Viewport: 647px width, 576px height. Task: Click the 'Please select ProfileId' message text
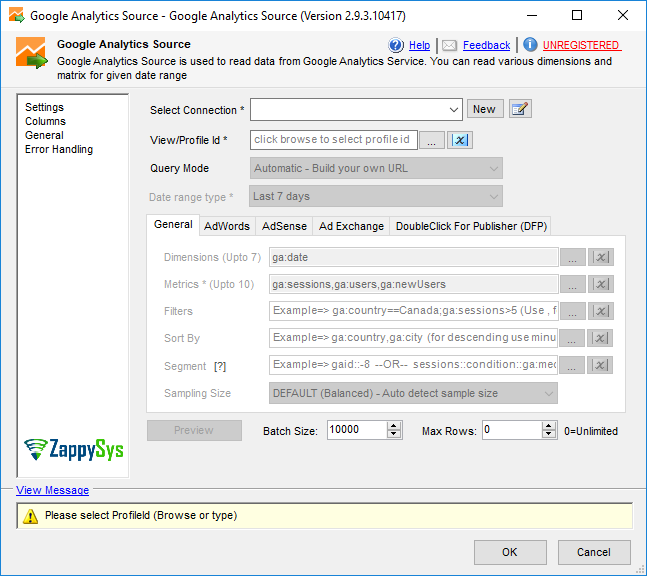pos(141,515)
